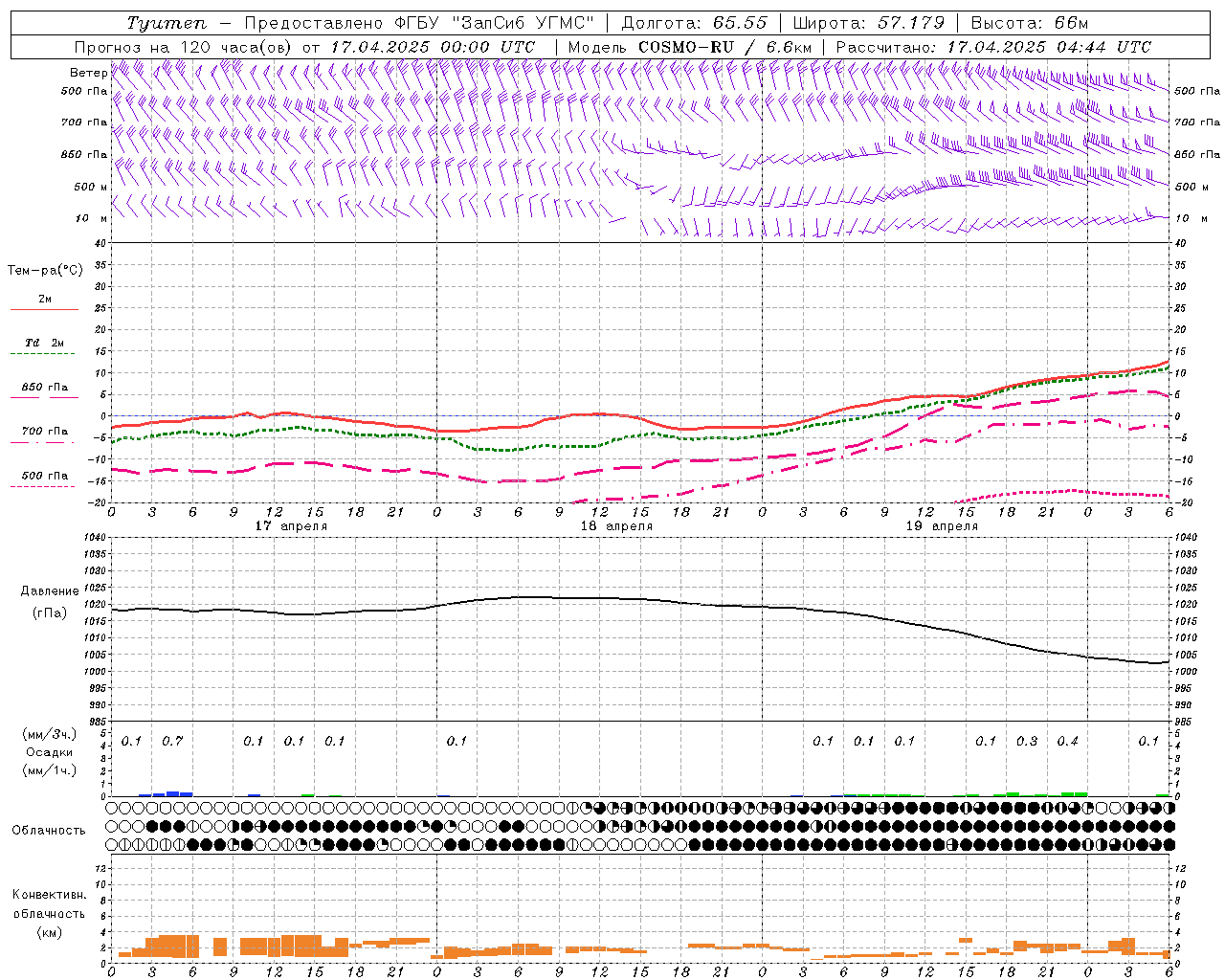Click the 0.7 precipitation amount value
This screenshot has height=980, width=1225.
click(x=172, y=741)
